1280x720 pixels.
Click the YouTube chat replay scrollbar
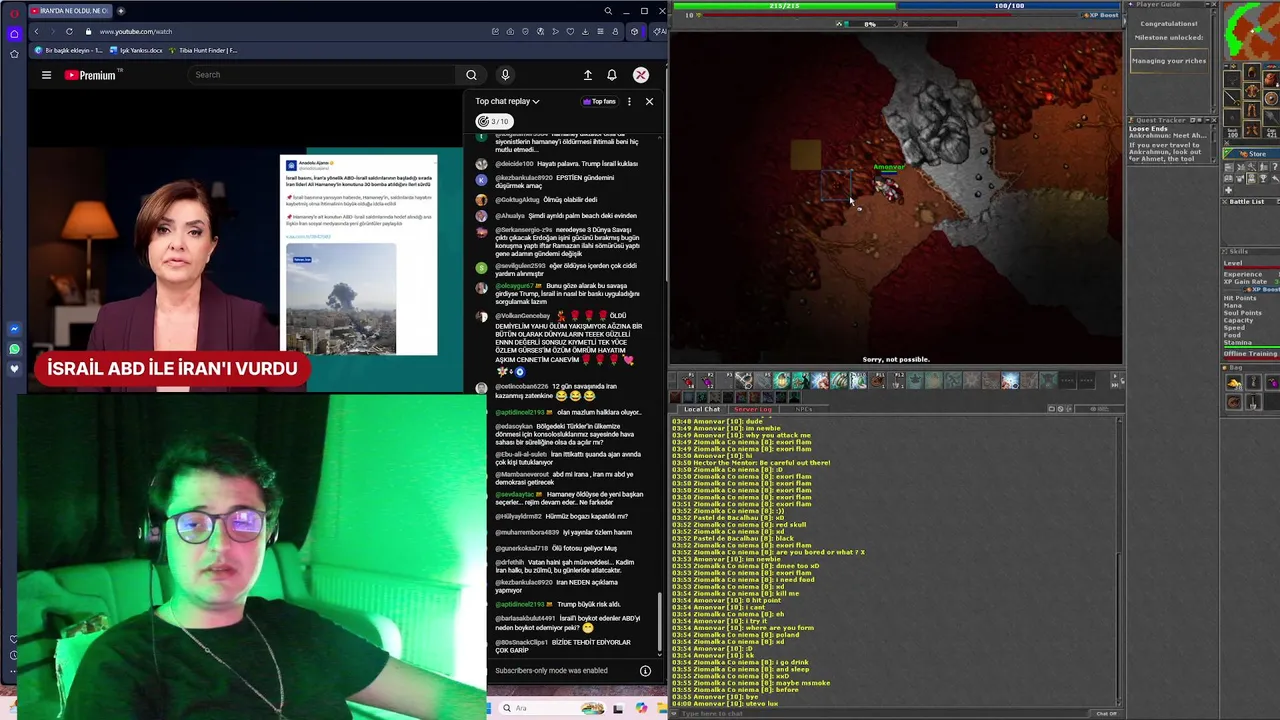point(660,621)
